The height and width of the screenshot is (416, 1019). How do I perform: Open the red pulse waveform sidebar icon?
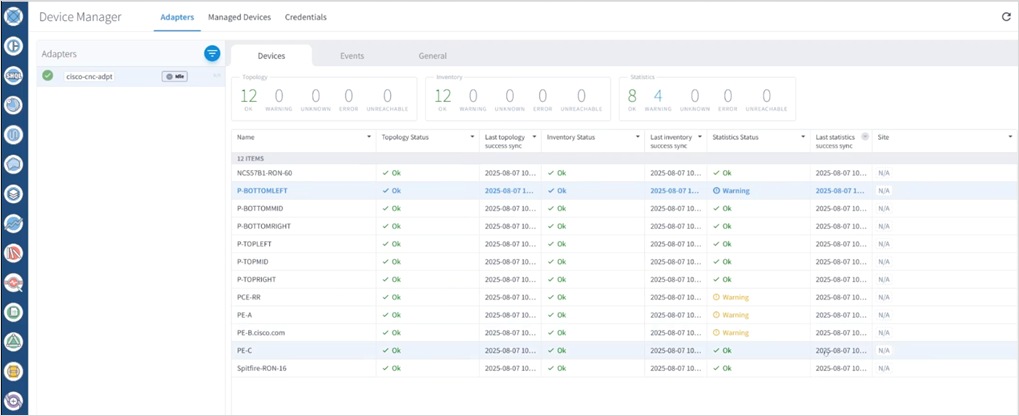pos(14,283)
